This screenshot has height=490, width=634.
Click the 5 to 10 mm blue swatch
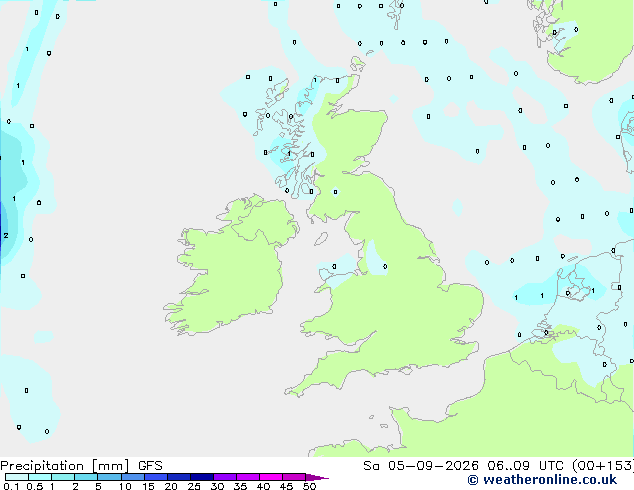coord(109,477)
